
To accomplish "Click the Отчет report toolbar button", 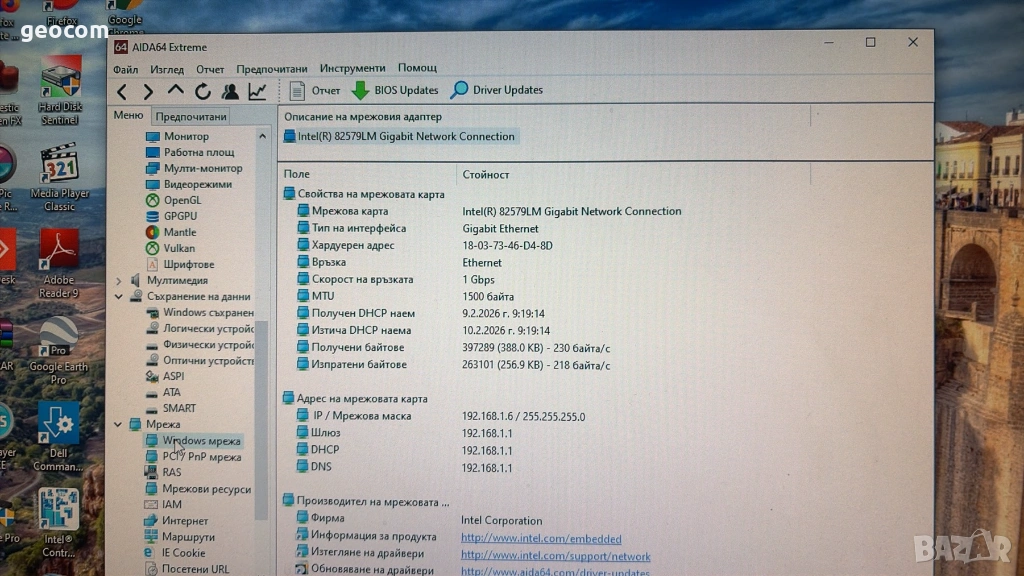I will [315, 90].
